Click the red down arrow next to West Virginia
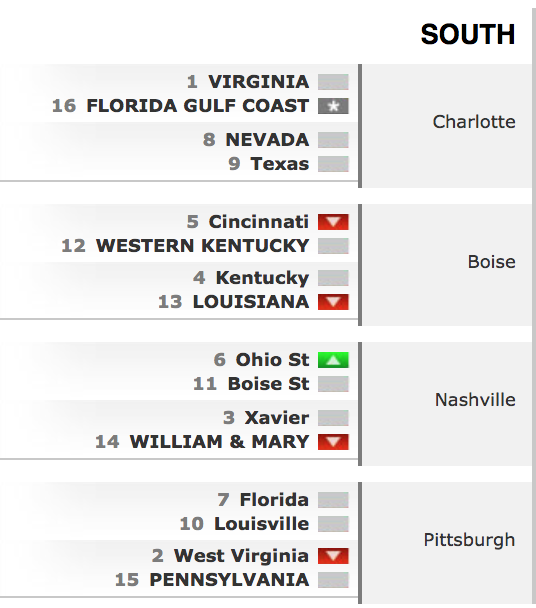 coord(333,556)
